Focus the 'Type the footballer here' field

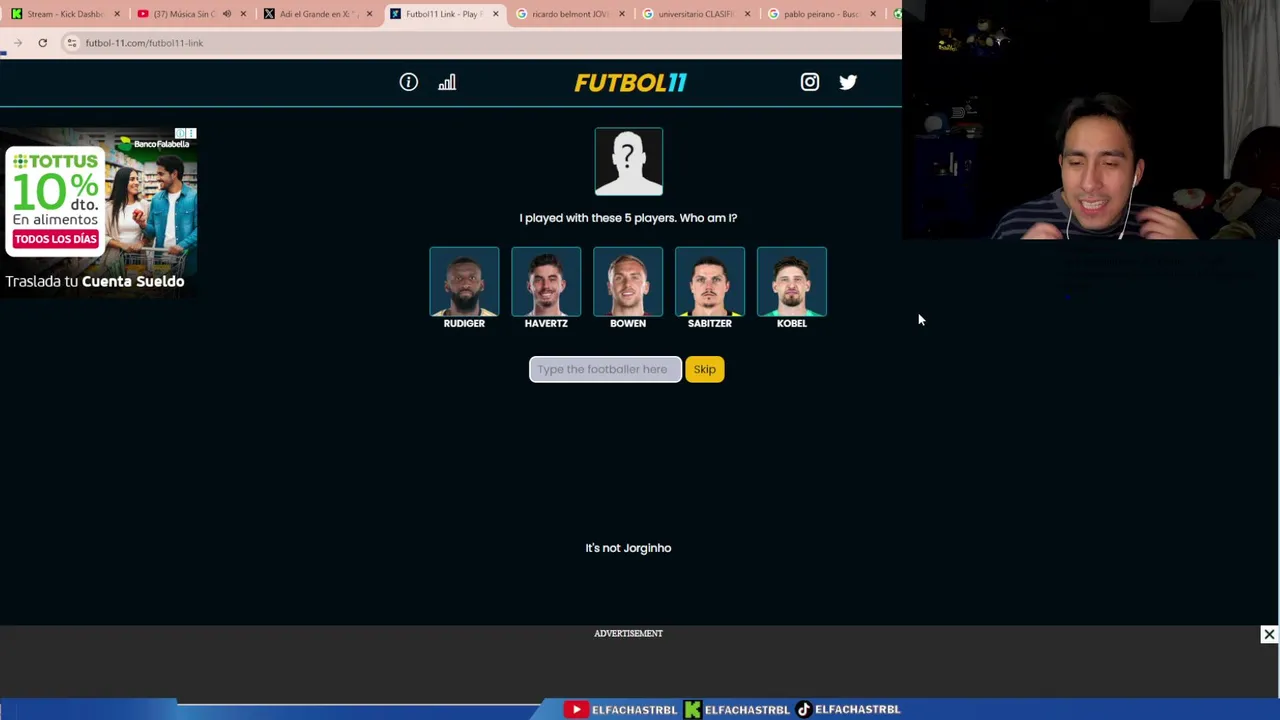tap(605, 369)
